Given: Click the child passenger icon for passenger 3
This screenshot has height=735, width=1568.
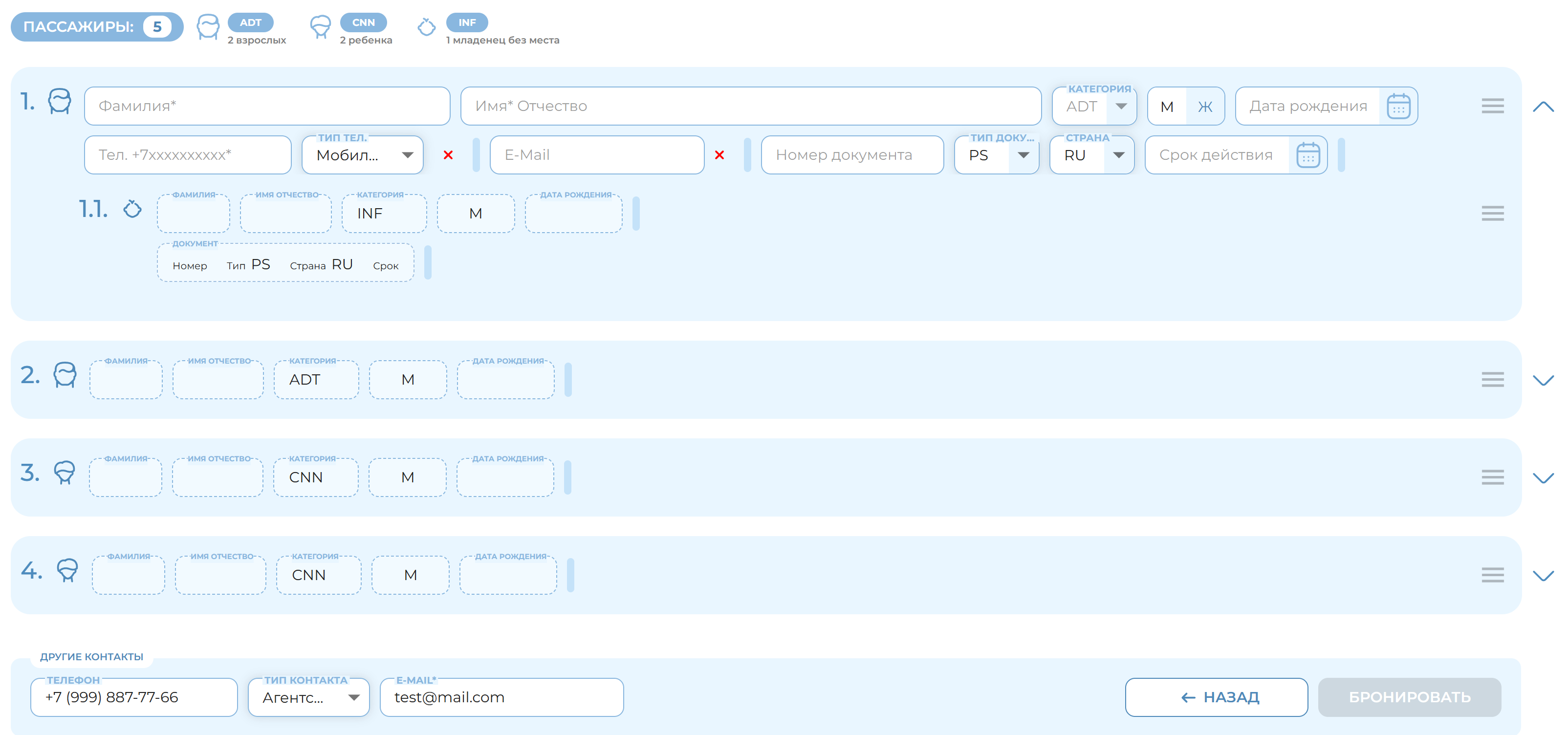Looking at the screenshot, I should [65, 474].
